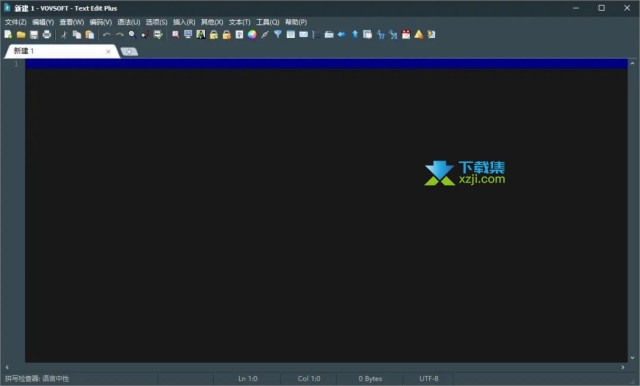This screenshot has width=640, height=386.
Task: Open the 编码(V) menu
Action: click(x=101, y=22)
